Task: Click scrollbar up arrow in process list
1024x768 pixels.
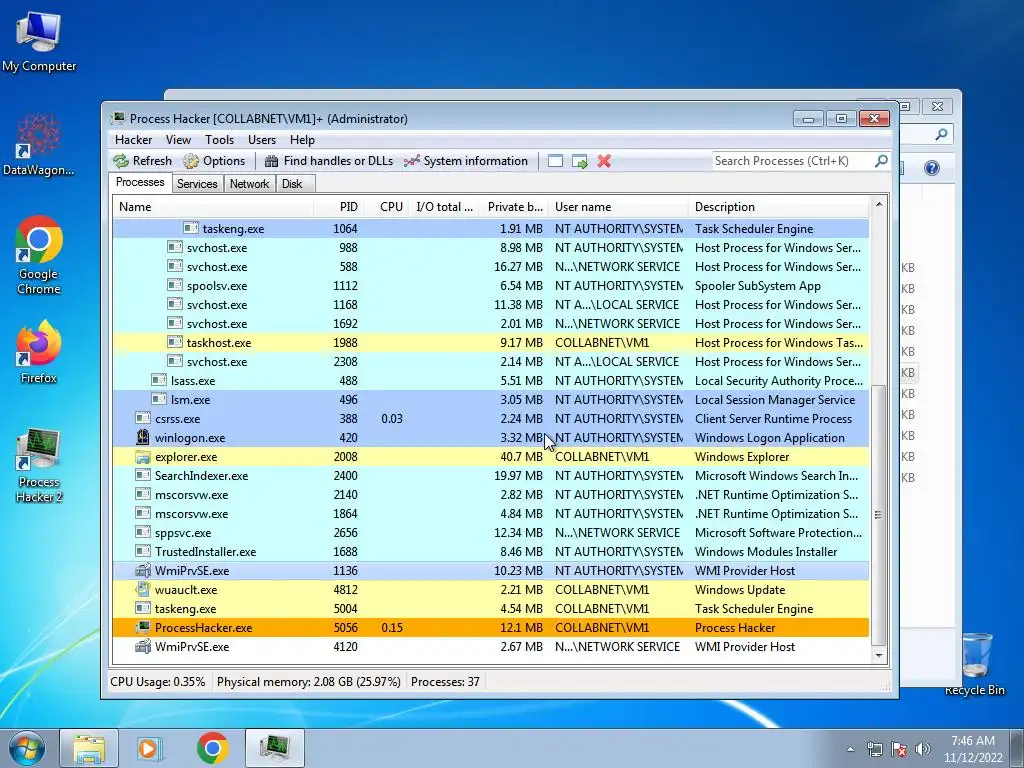Action: coord(879,204)
